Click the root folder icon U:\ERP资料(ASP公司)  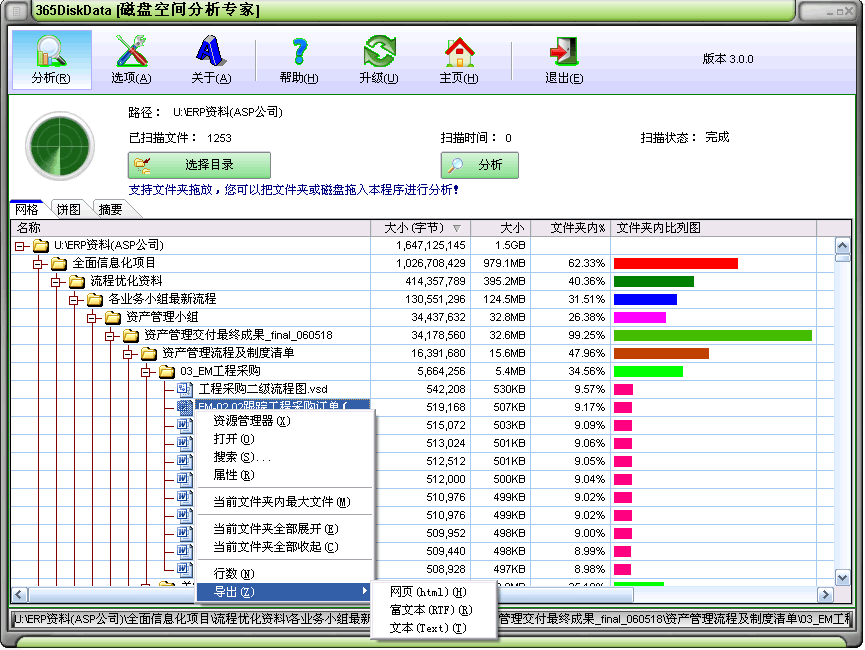point(40,245)
